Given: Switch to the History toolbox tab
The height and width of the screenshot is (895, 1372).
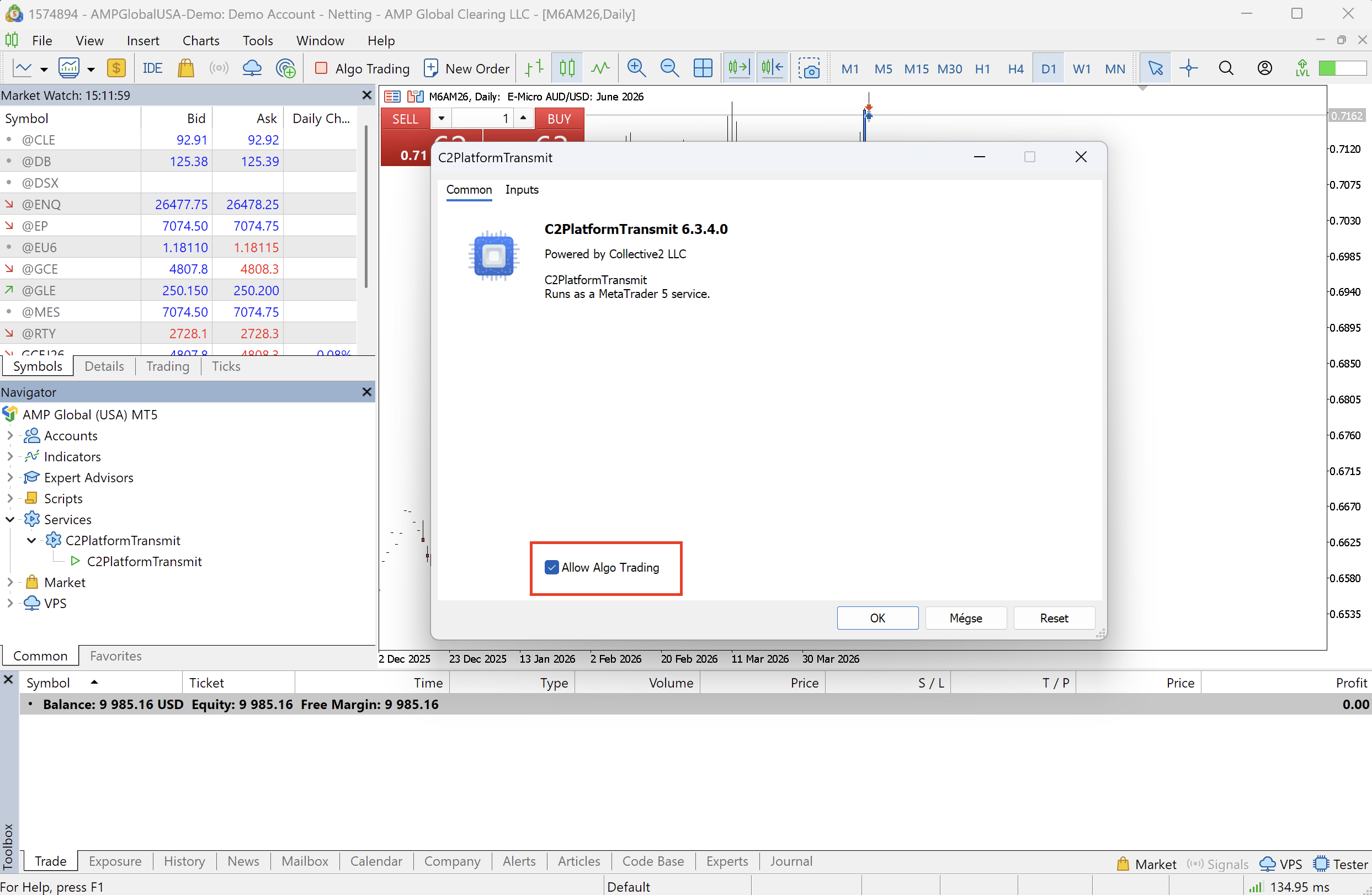Looking at the screenshot, I should (x=184, y=861).
